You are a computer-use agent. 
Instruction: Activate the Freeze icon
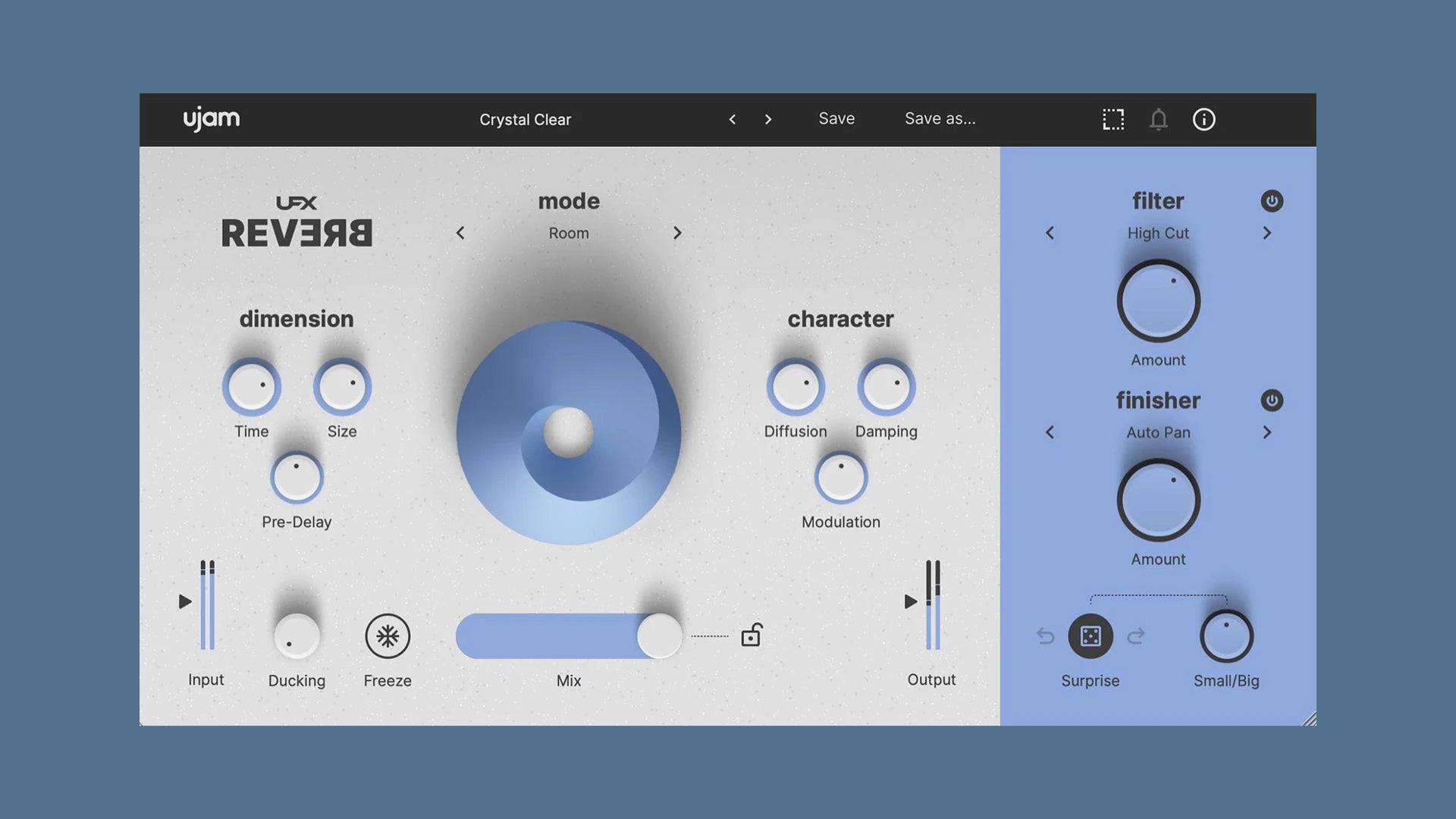point(388,635)
